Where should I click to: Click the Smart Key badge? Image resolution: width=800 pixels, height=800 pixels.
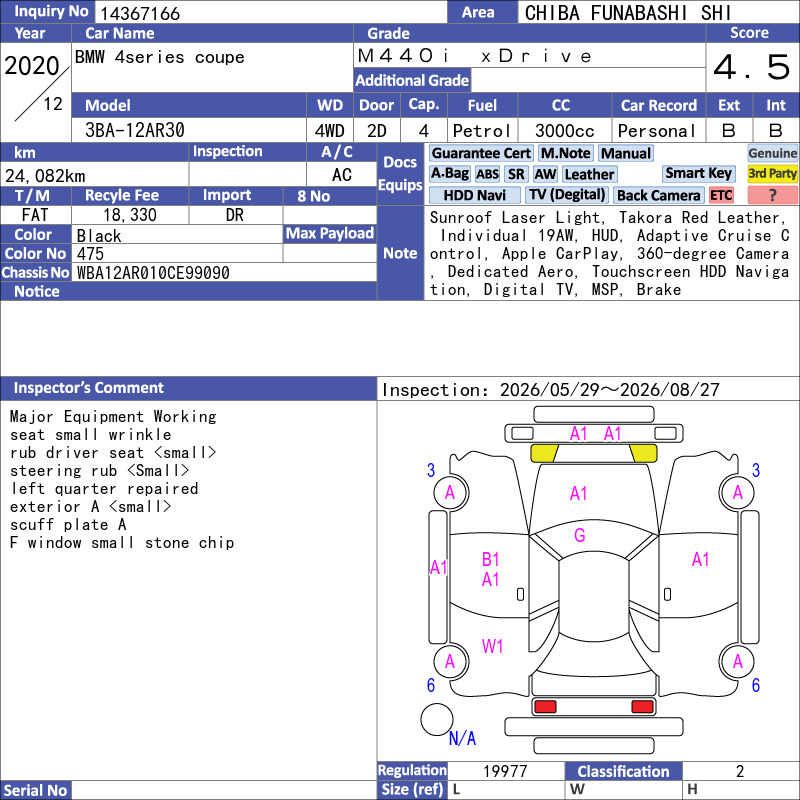(x=698, y=174)
